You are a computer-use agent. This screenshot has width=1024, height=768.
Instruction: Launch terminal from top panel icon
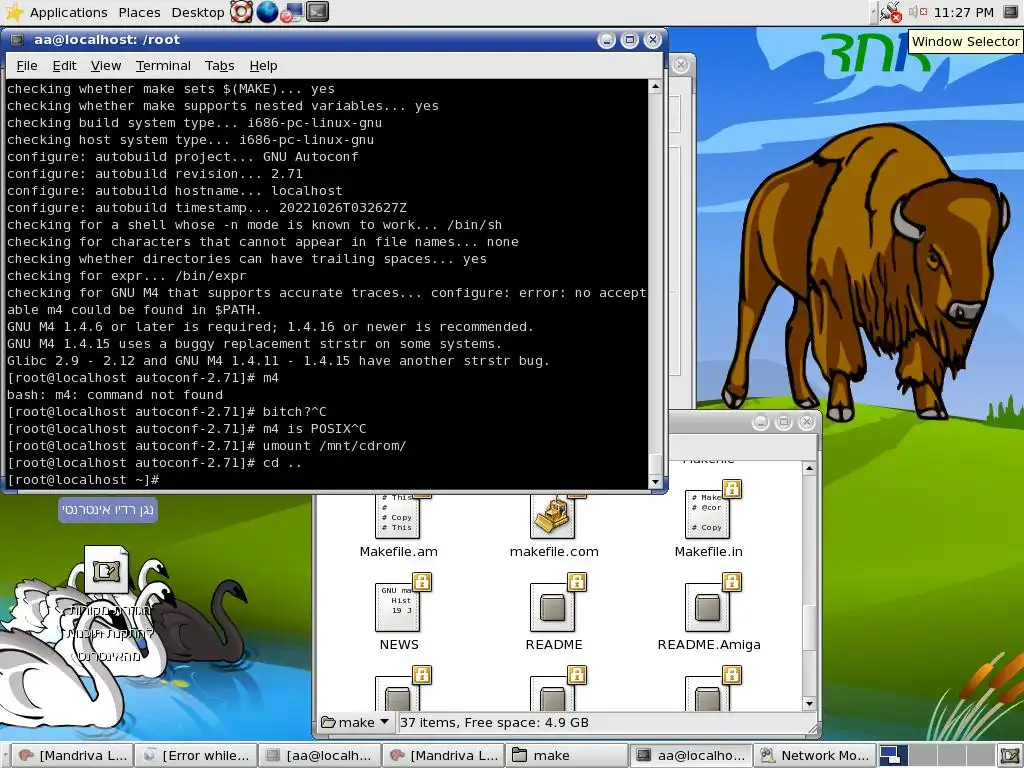(x=317, y=12)
